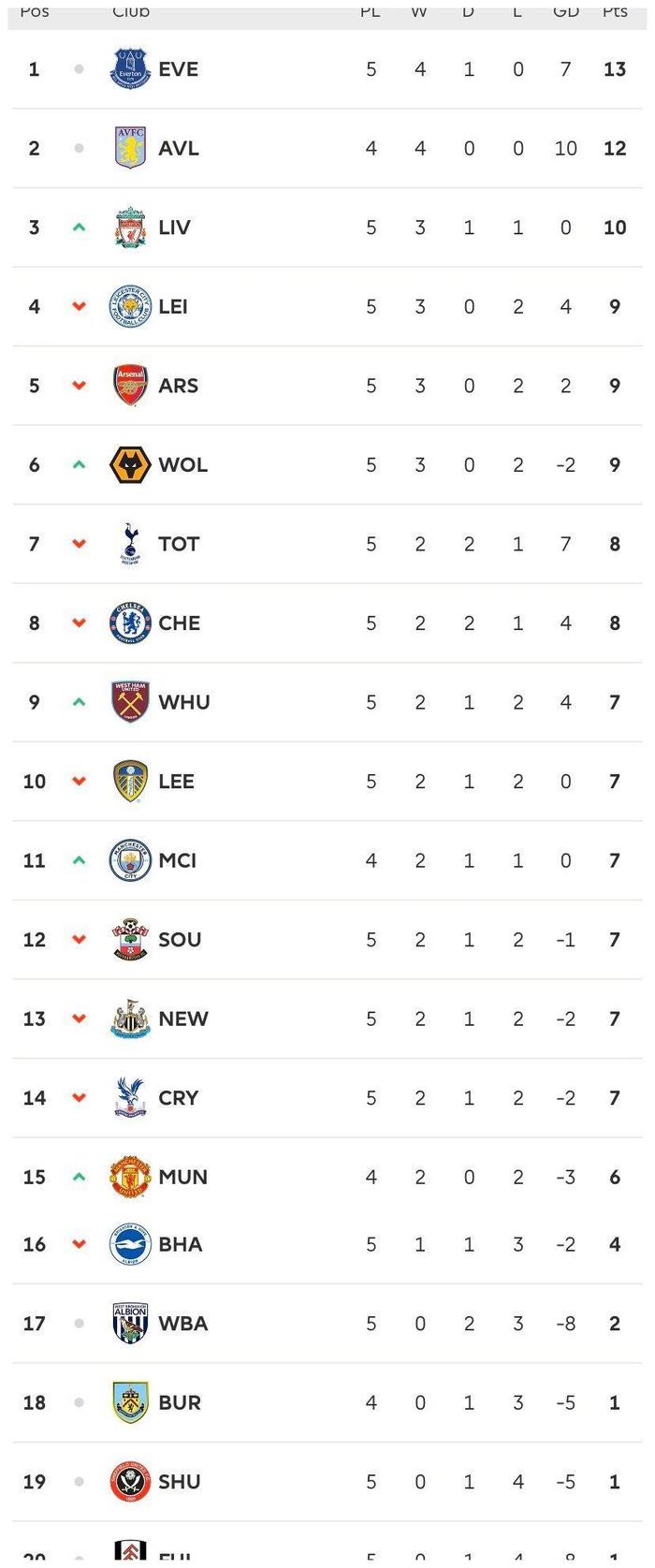Click the grey dot beside EVE
The image size is (655, 1568).
click(80, 69)
